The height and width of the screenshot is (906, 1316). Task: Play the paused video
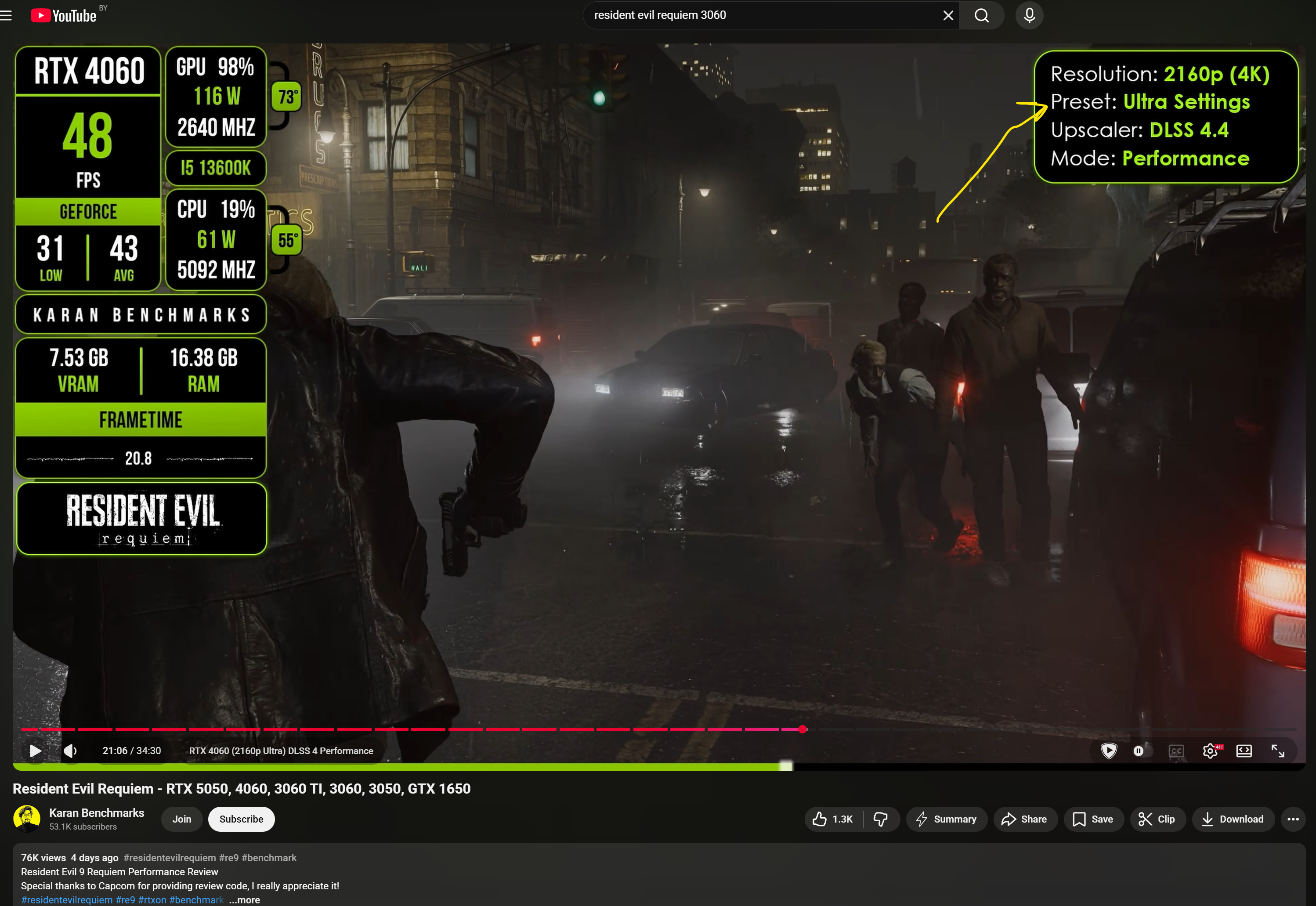click(x=35, y=751)
